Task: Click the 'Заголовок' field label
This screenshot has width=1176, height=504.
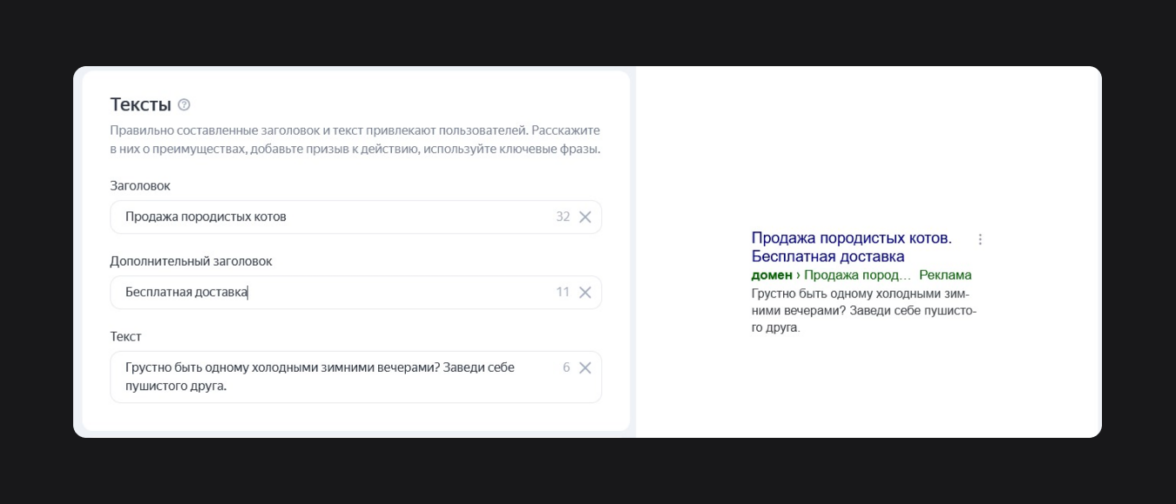Action: click(x=140, y=186)
